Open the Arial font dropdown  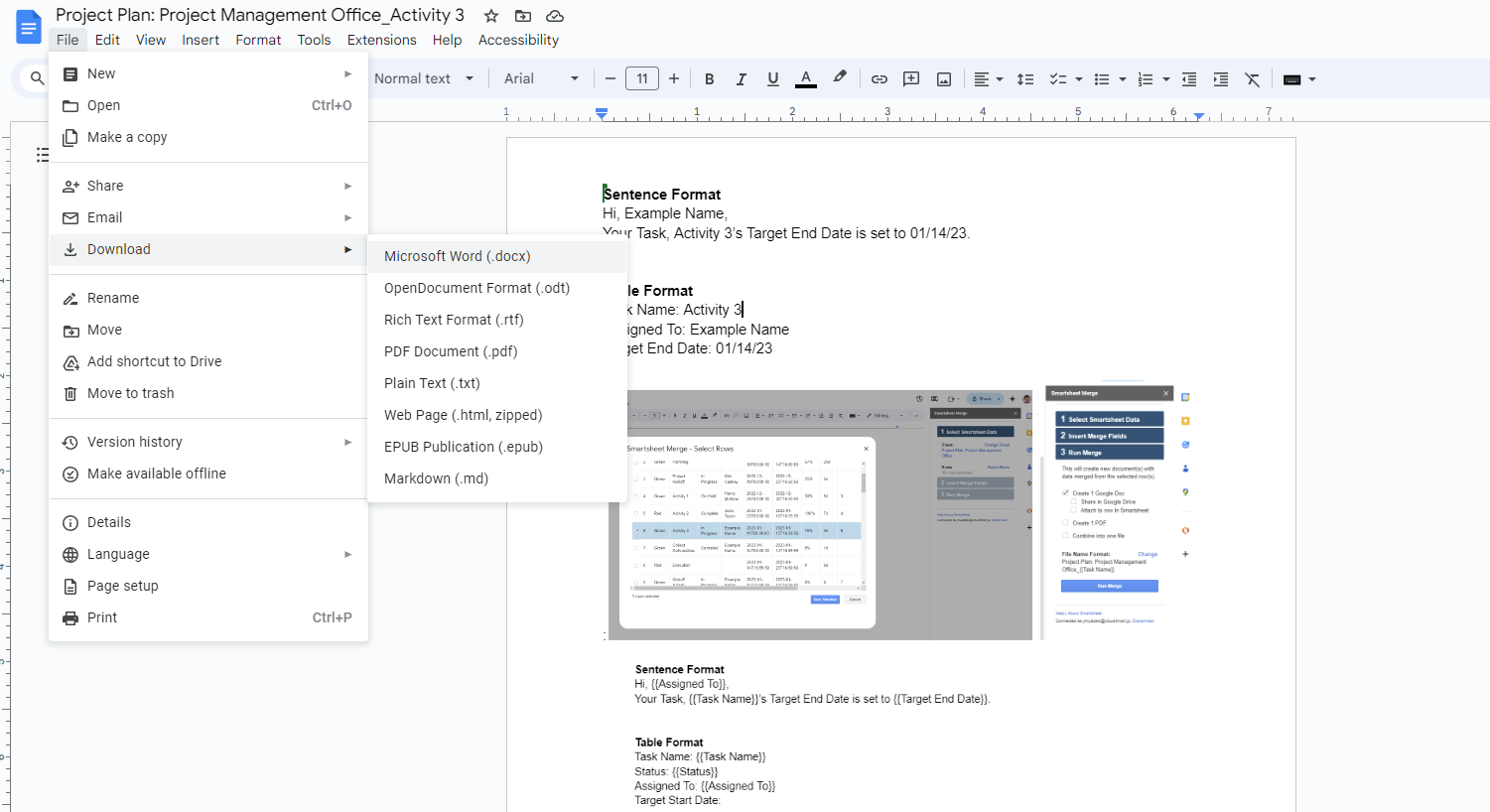(541, 79)
